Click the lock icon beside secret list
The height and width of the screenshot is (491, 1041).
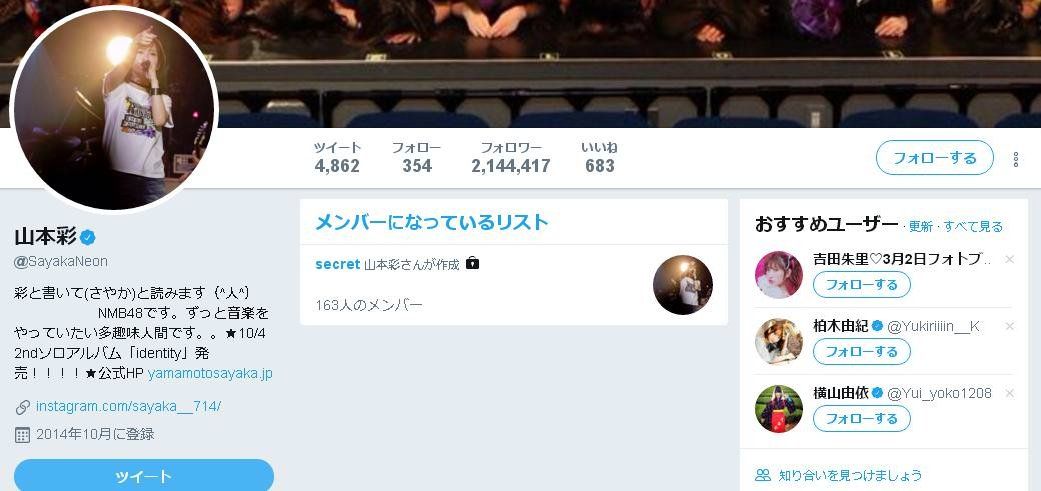472,263
